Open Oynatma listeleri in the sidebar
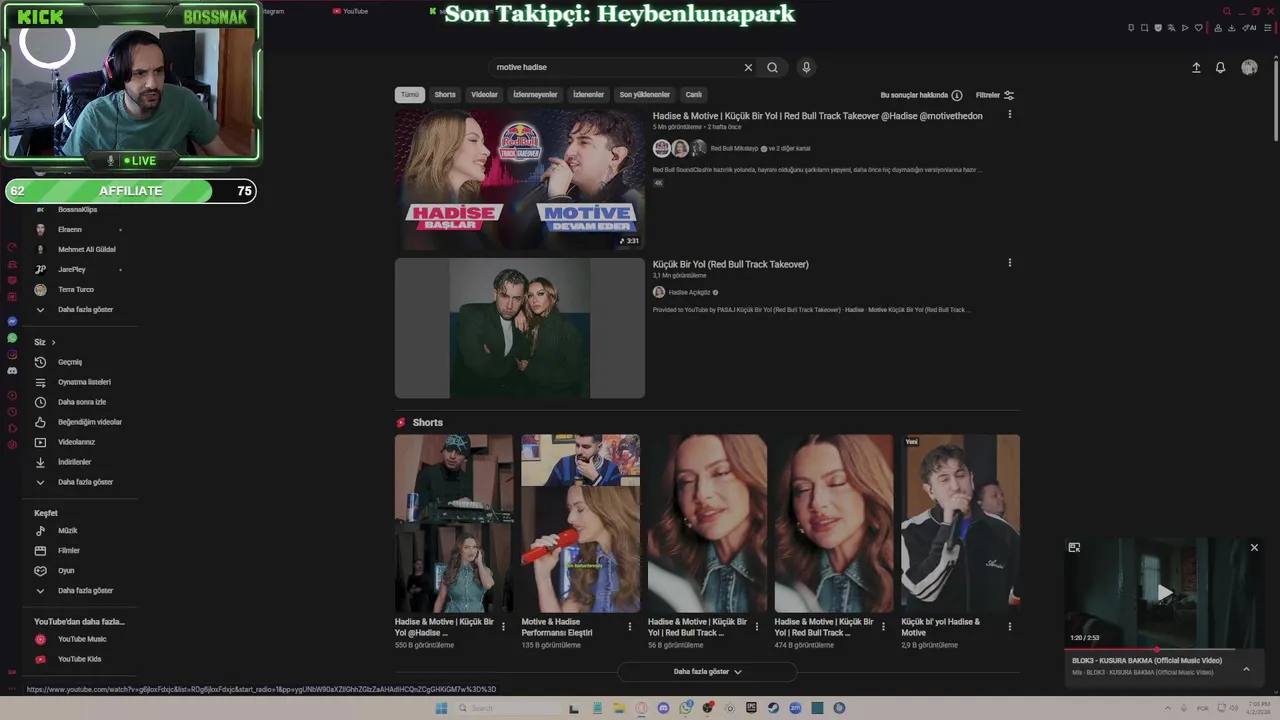1280x720 pixels. (x=84, y=382)
